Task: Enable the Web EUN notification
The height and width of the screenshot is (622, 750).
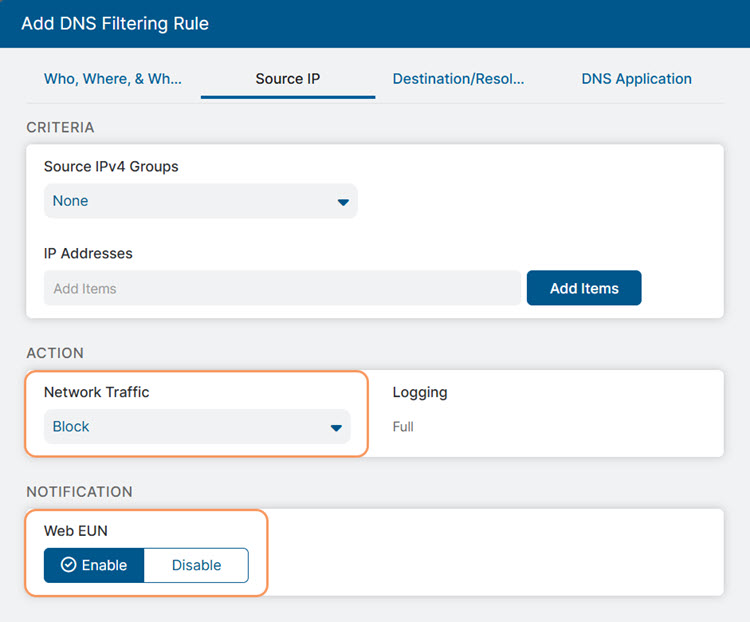Action: point(95,565)
